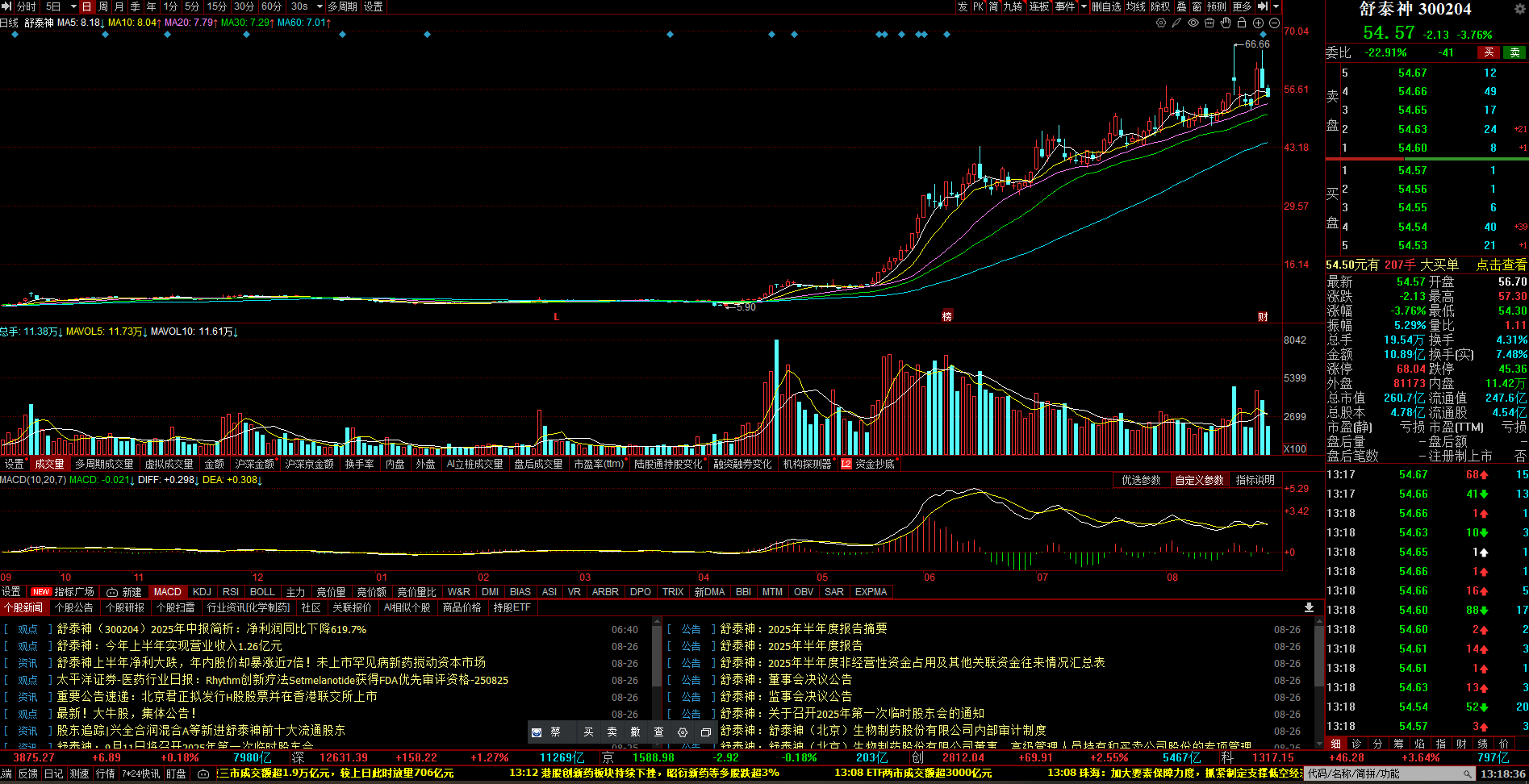This screenshot has height=784, width=1529.
Task: Click 新建 new indicator icon
Action: point(124,591)
